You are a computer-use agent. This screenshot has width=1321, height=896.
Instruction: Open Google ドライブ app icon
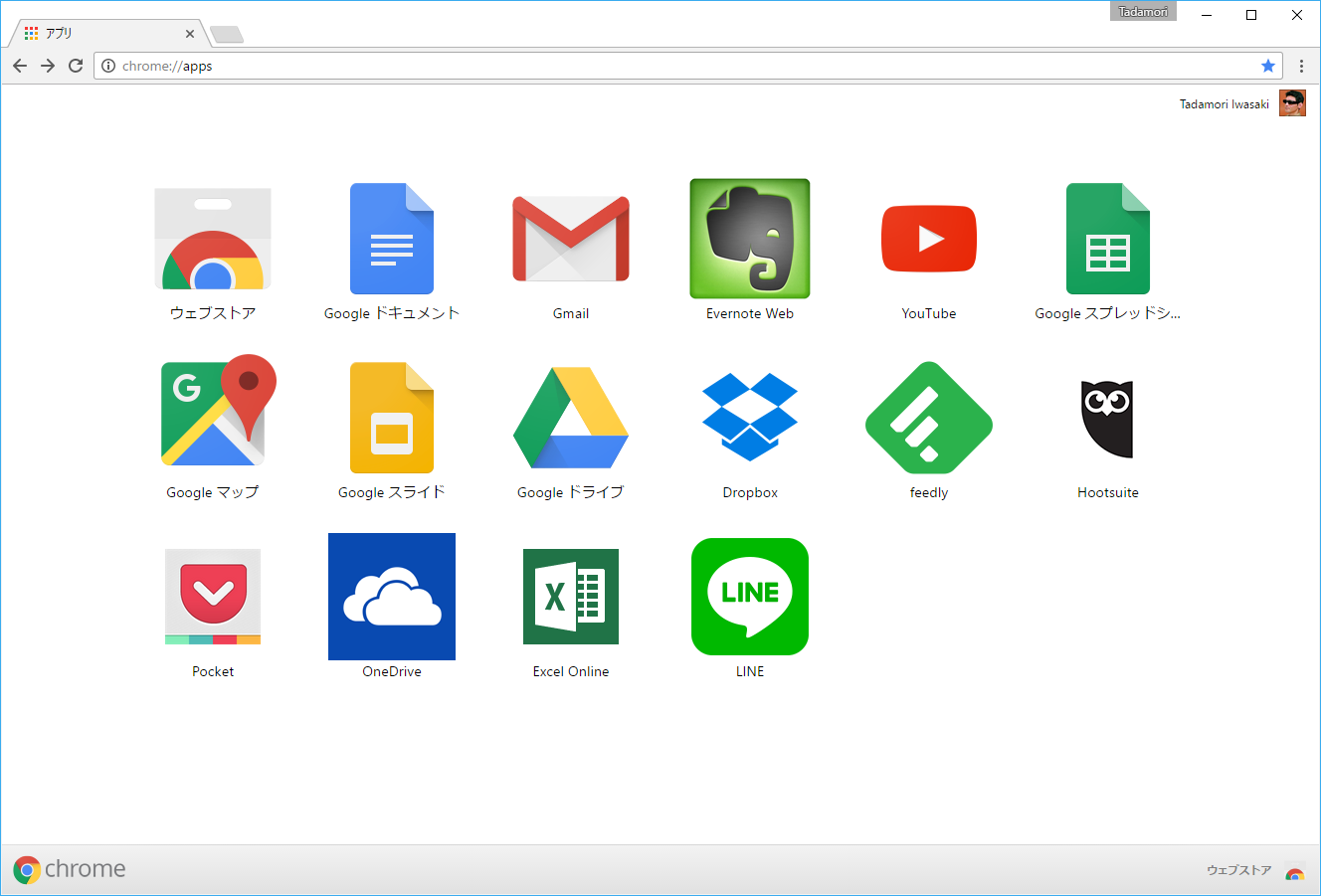click(571, 418)
